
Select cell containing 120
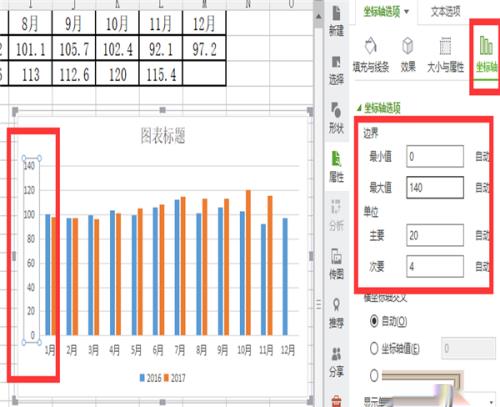coord(117,74)
